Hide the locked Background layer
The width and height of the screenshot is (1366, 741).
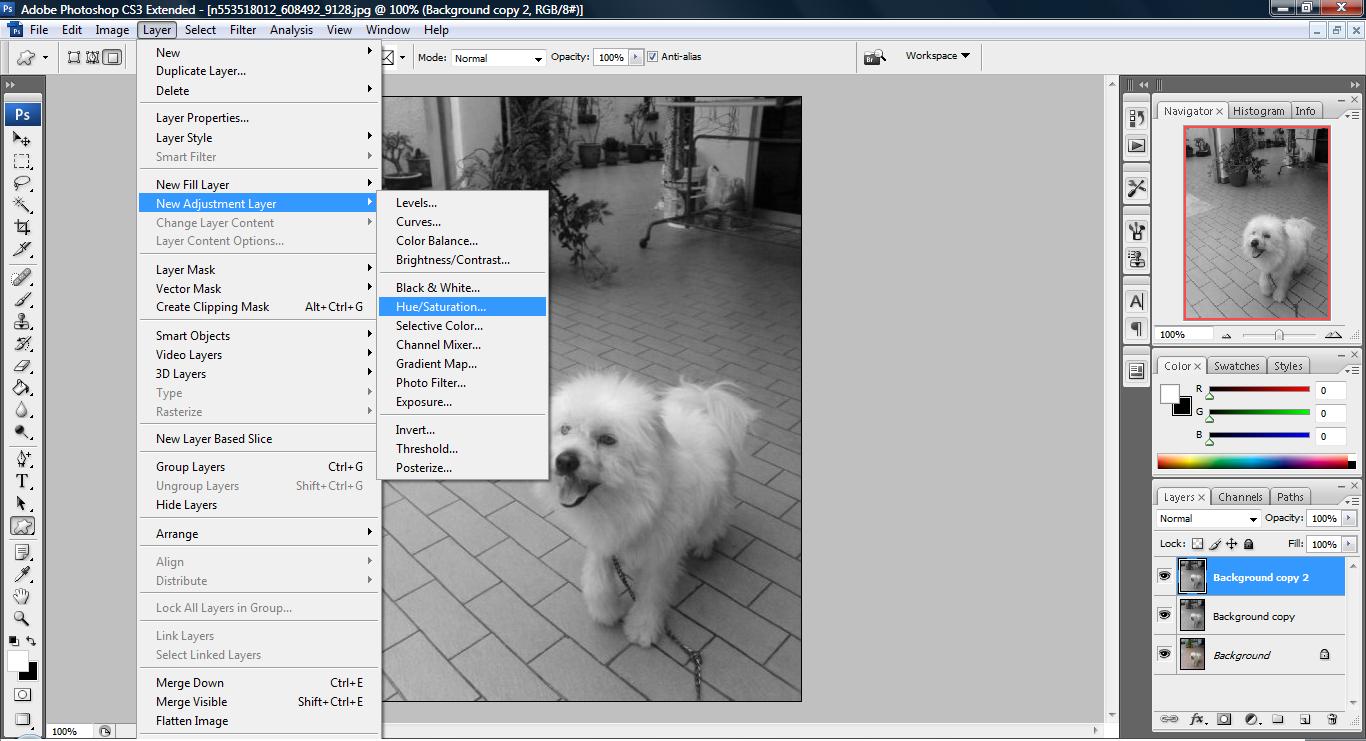pyautogui.click(x=1164, y=654)
